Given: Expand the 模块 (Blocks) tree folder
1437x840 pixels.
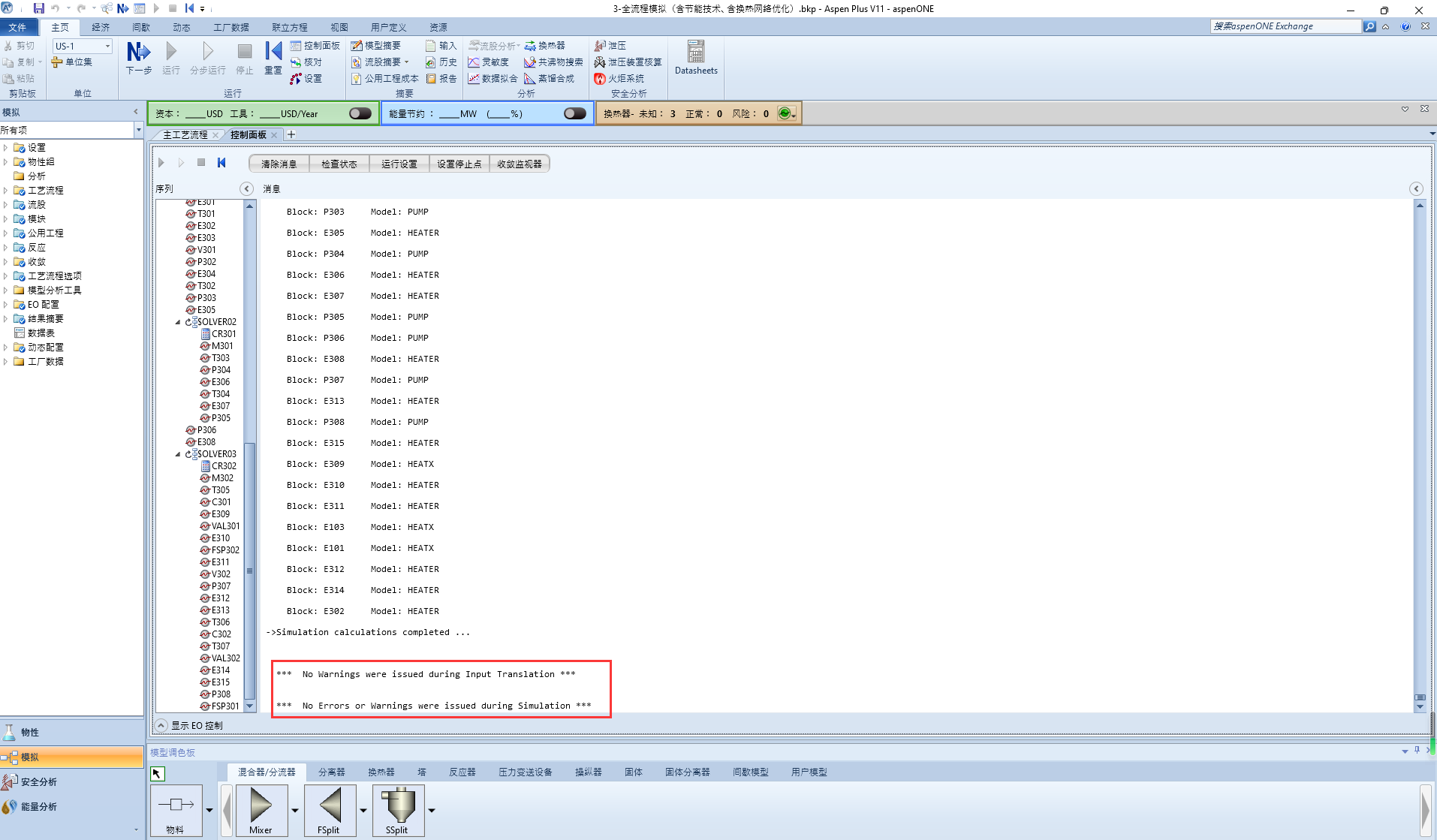Looking at the screenshot, I should tap(6, 219).
